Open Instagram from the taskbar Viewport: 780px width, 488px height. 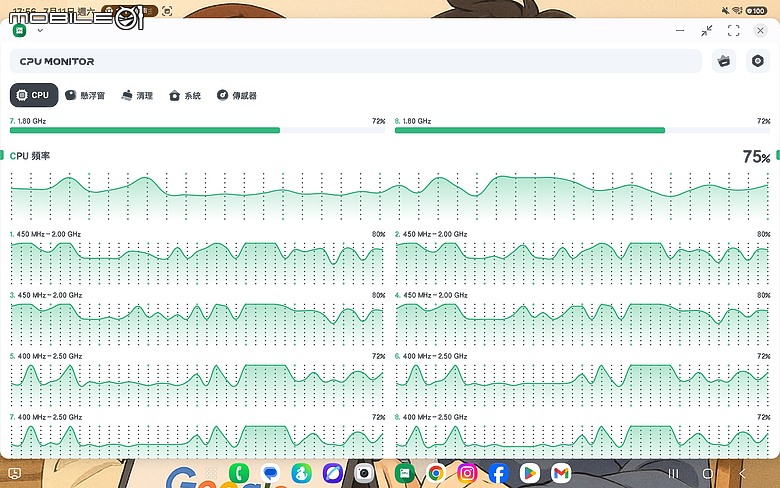pyautogui.click(x=467, y=473)
